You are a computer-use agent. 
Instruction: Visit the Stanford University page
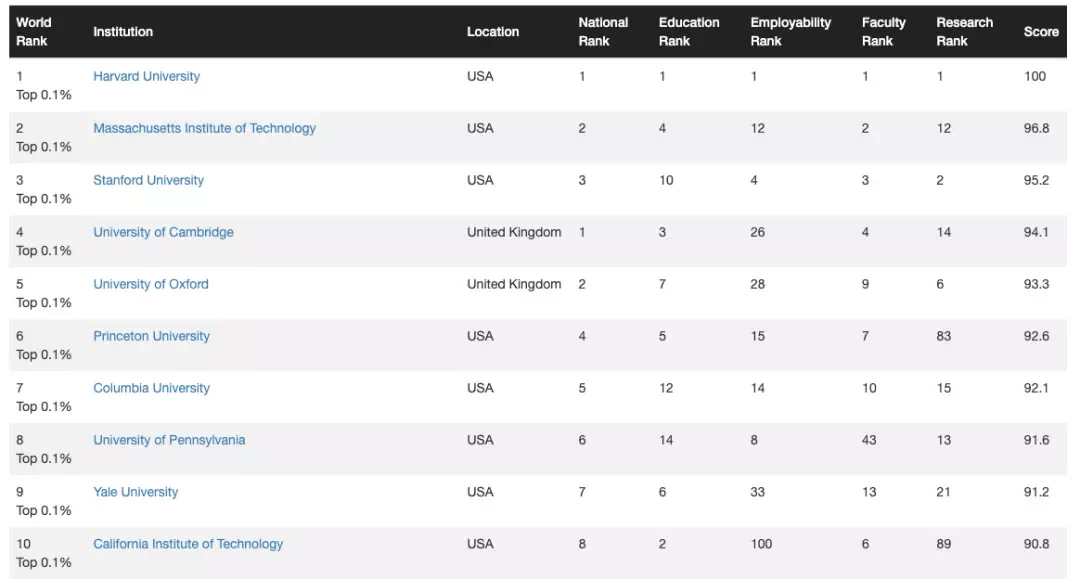(148, 180)
